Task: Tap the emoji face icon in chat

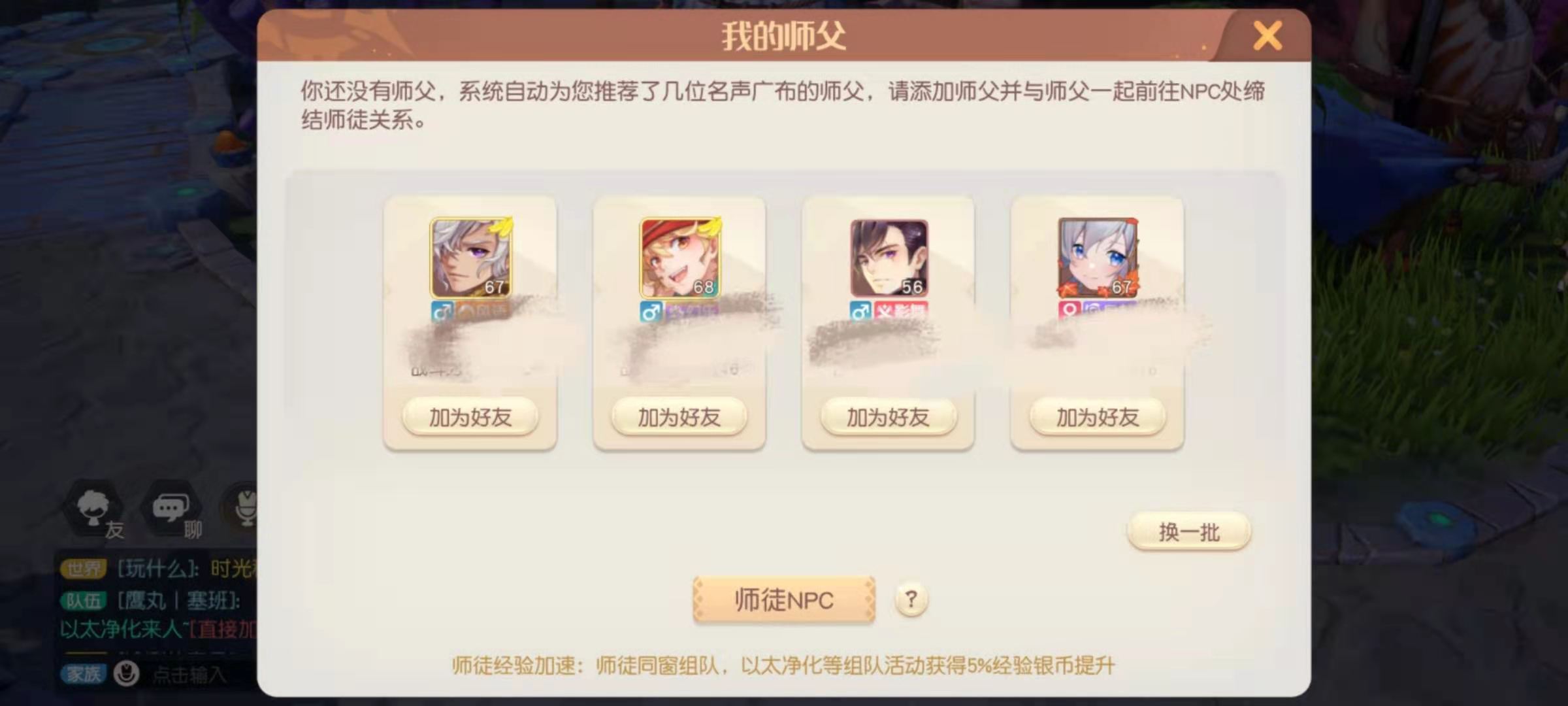Action: click(x=126, y=673)
